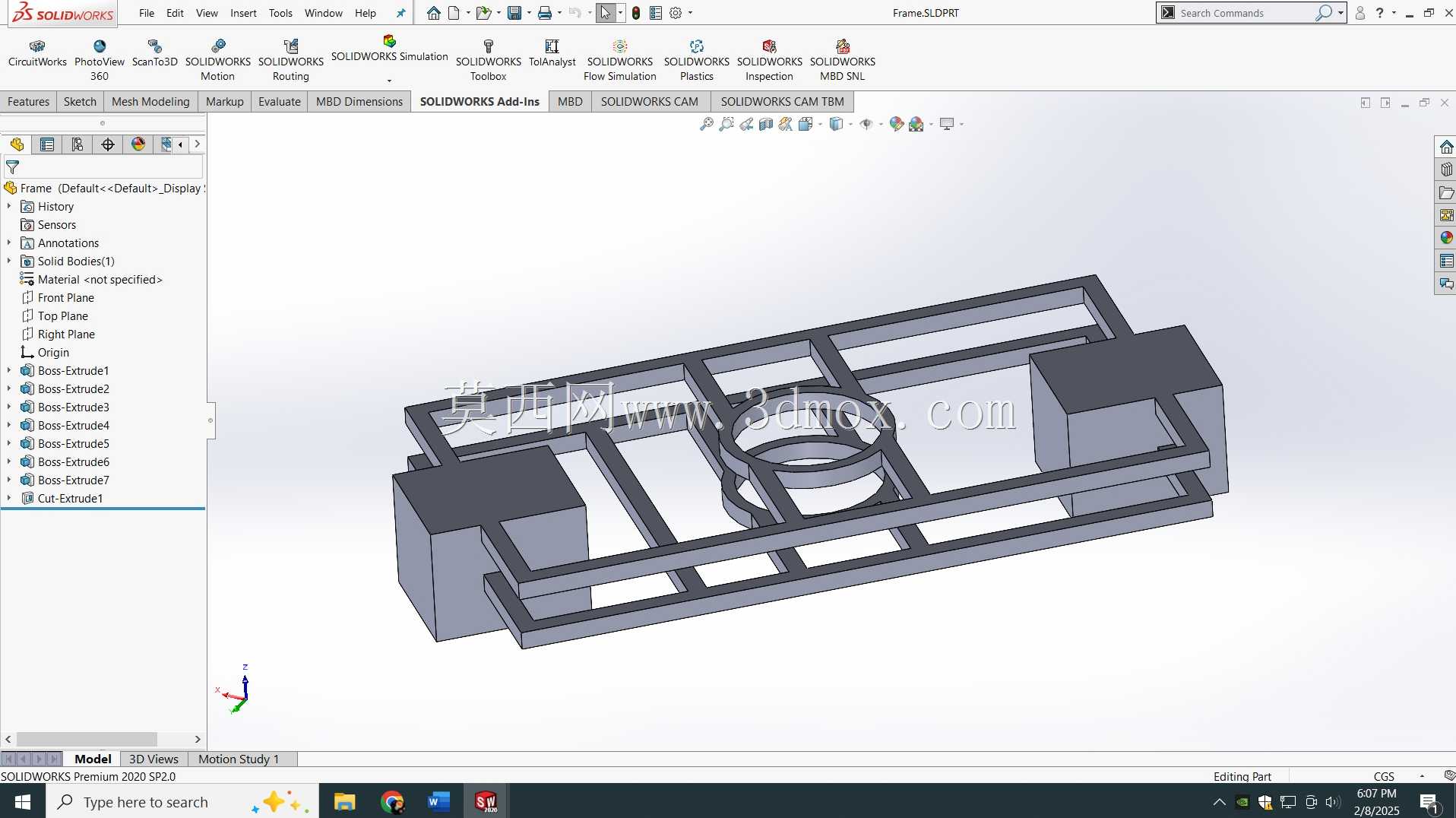The width and height of the screenshot is (1456, 818).
Task: Click the Zoom to Fit view icon
Action: point(707,124)
